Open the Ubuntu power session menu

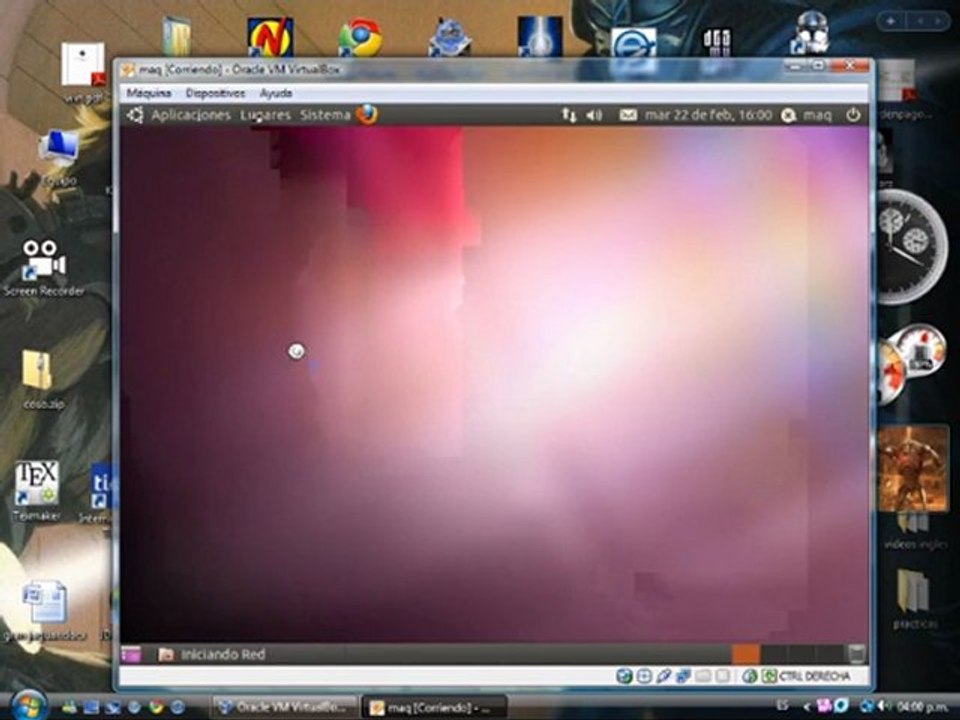(x=853, y=115)
